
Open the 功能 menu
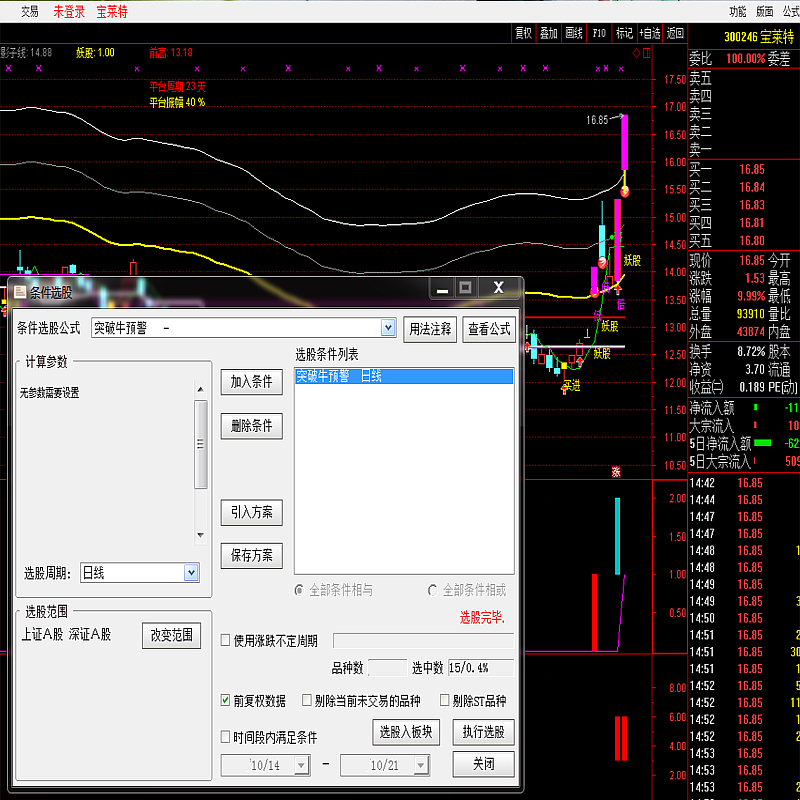737,11
